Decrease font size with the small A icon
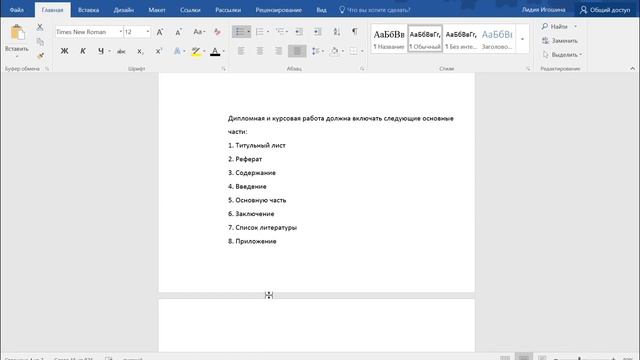 [178, 32]
